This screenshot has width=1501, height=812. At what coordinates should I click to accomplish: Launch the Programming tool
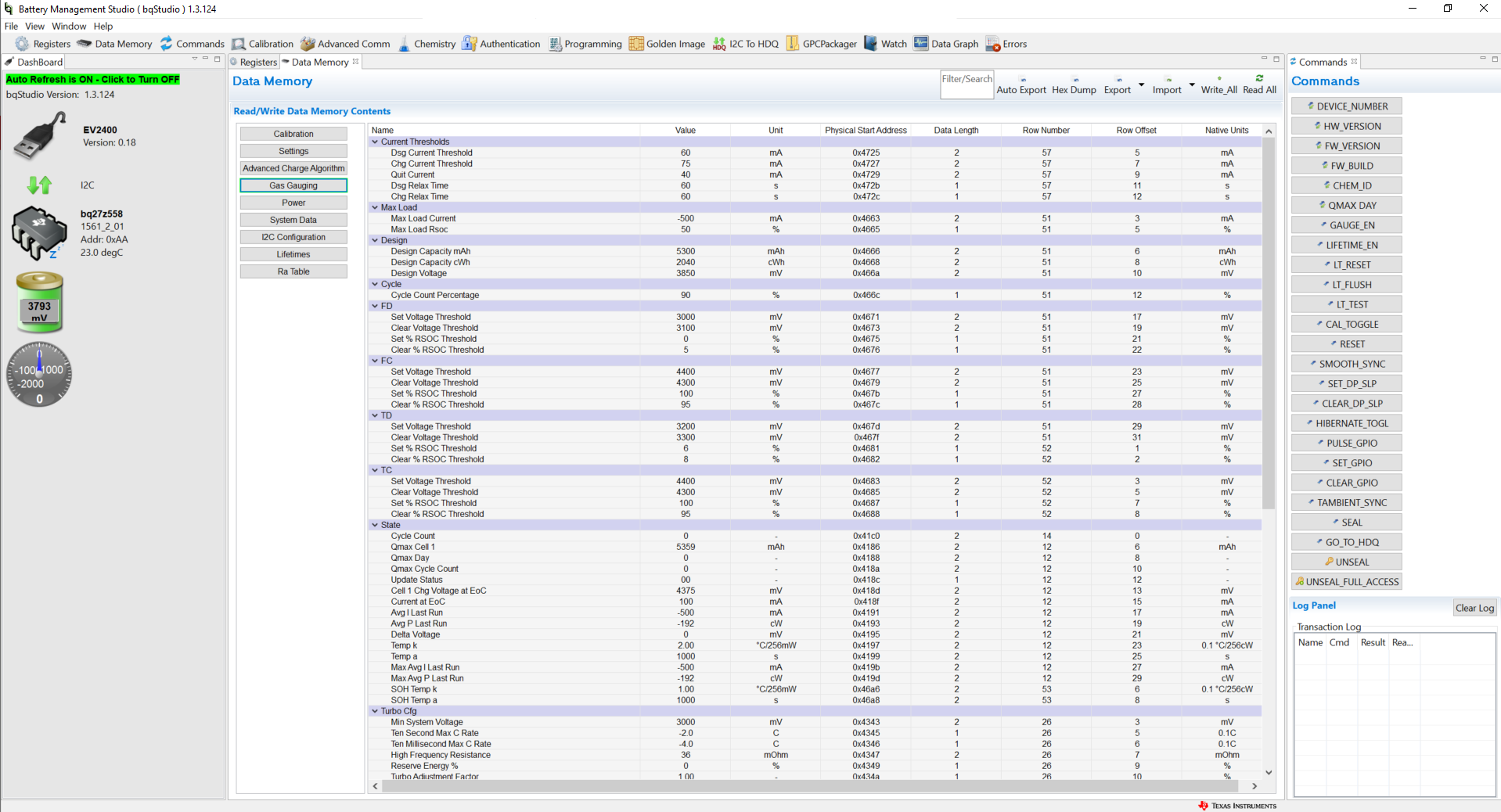[592, 44]
